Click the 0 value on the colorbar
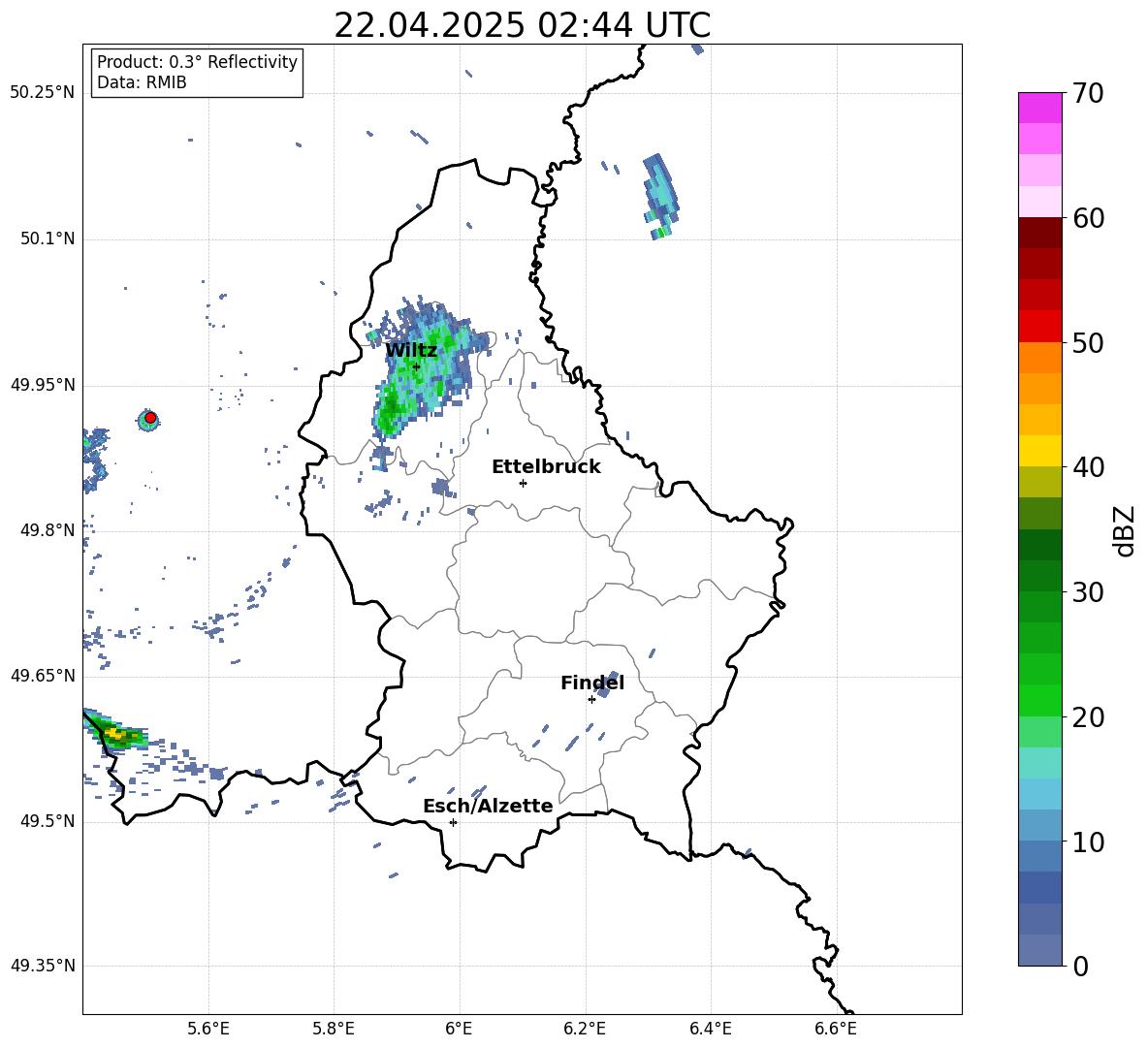The width and height of the screenshot is (1148, 1048). click(x=1080, y=966)
